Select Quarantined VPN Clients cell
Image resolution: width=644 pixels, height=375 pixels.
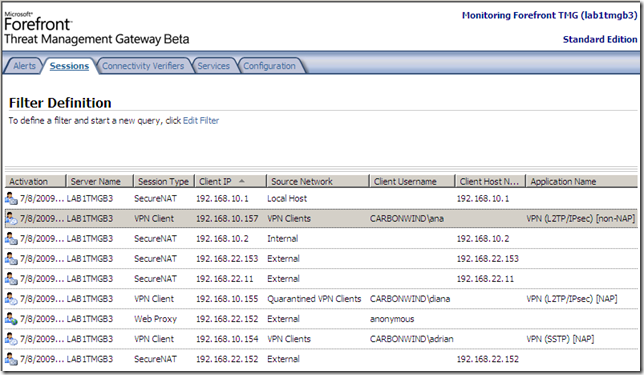[314, 299]
